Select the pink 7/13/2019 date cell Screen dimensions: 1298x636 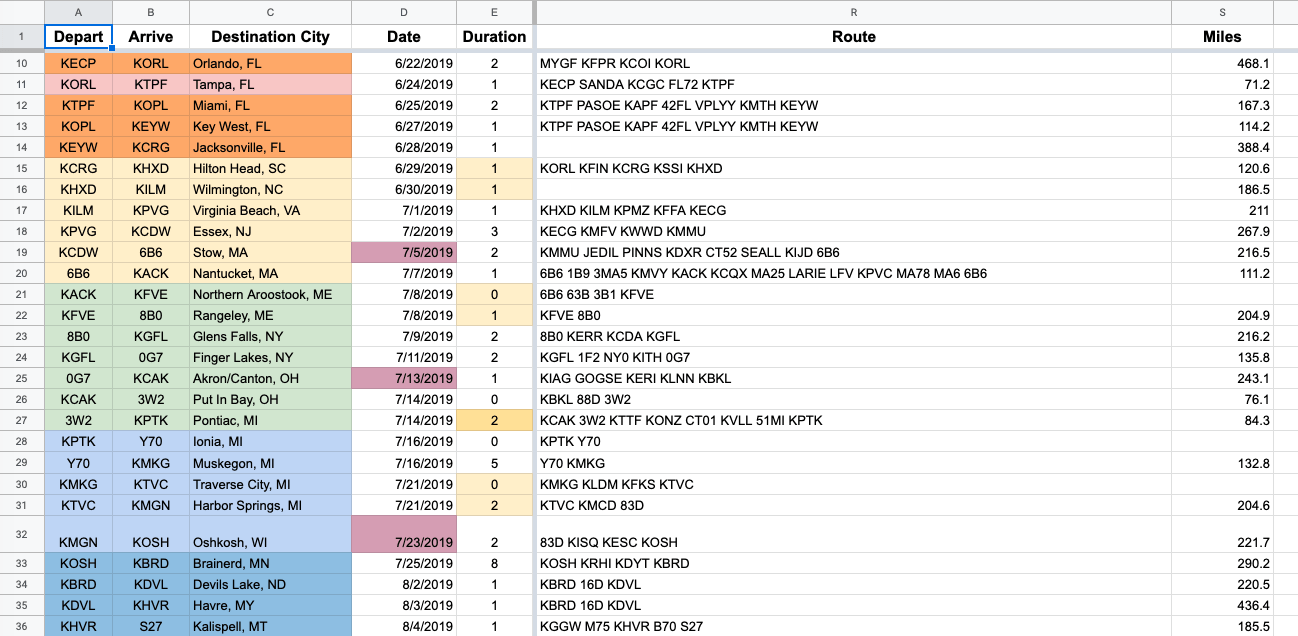404,379
